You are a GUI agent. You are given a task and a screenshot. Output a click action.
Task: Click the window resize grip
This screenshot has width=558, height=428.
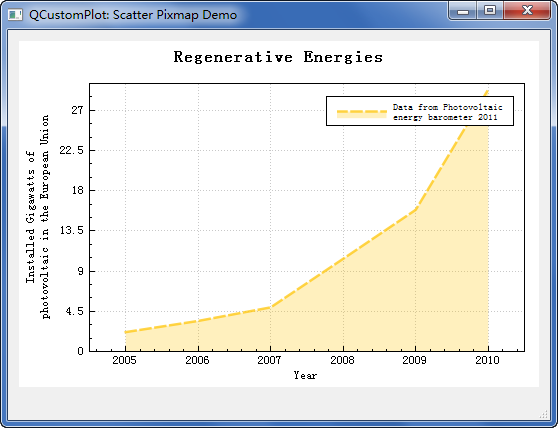(x=544, y=414)
